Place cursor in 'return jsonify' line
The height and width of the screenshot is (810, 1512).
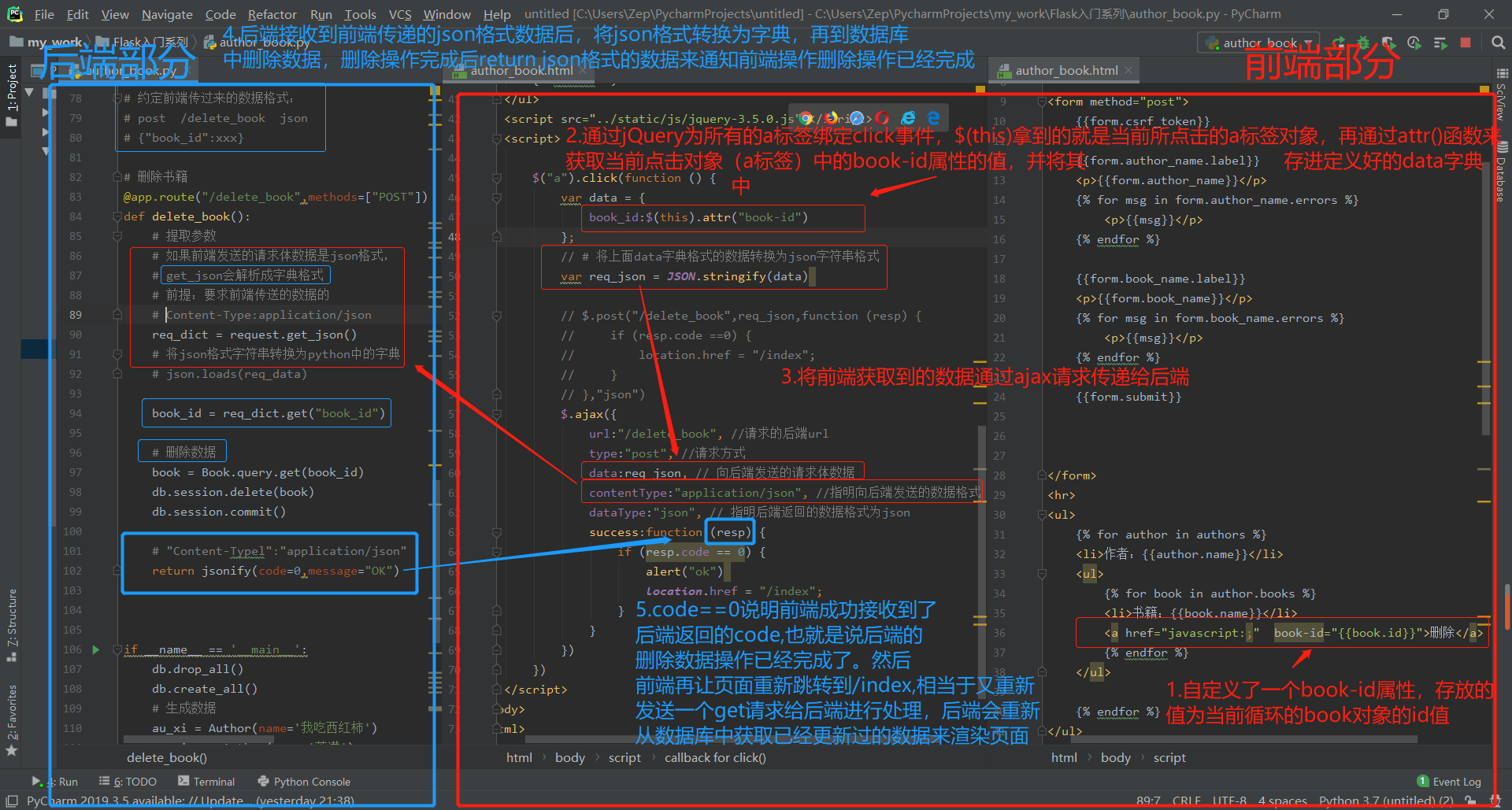[276, 571]
